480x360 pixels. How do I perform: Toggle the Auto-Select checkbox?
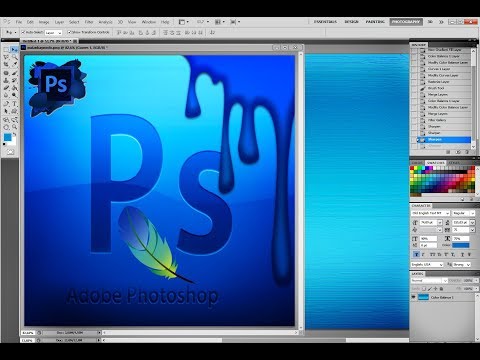point(23,32)
